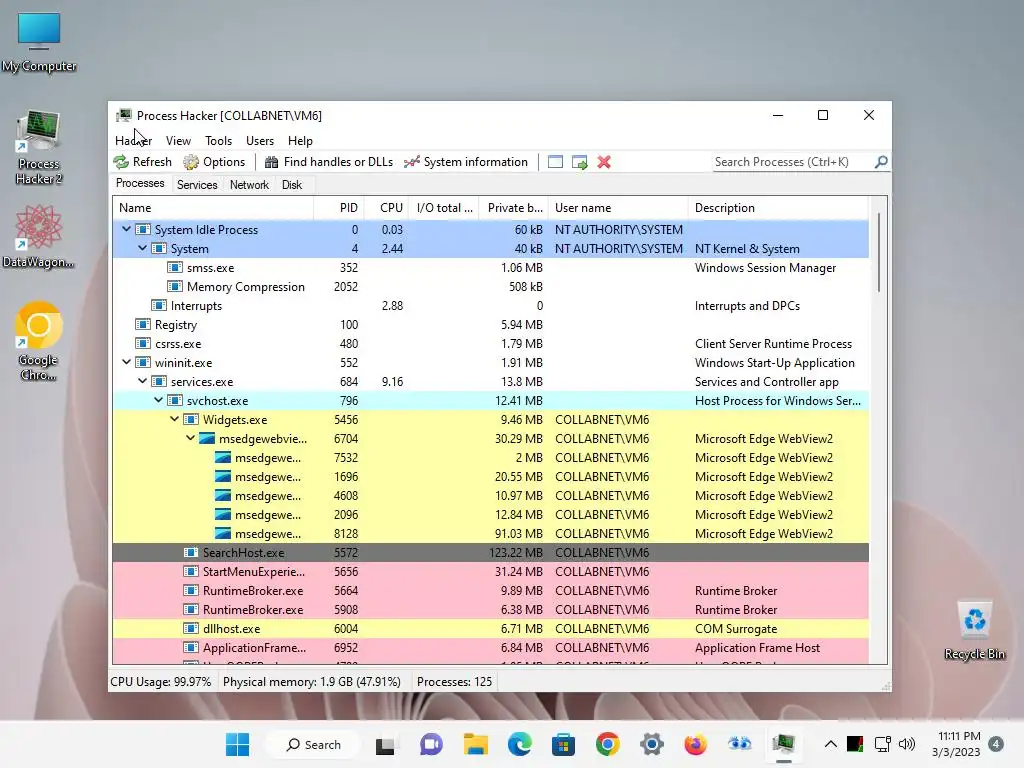Sort by the PID column header
This screenshot has height=768, width=1024.
[339, 208]
